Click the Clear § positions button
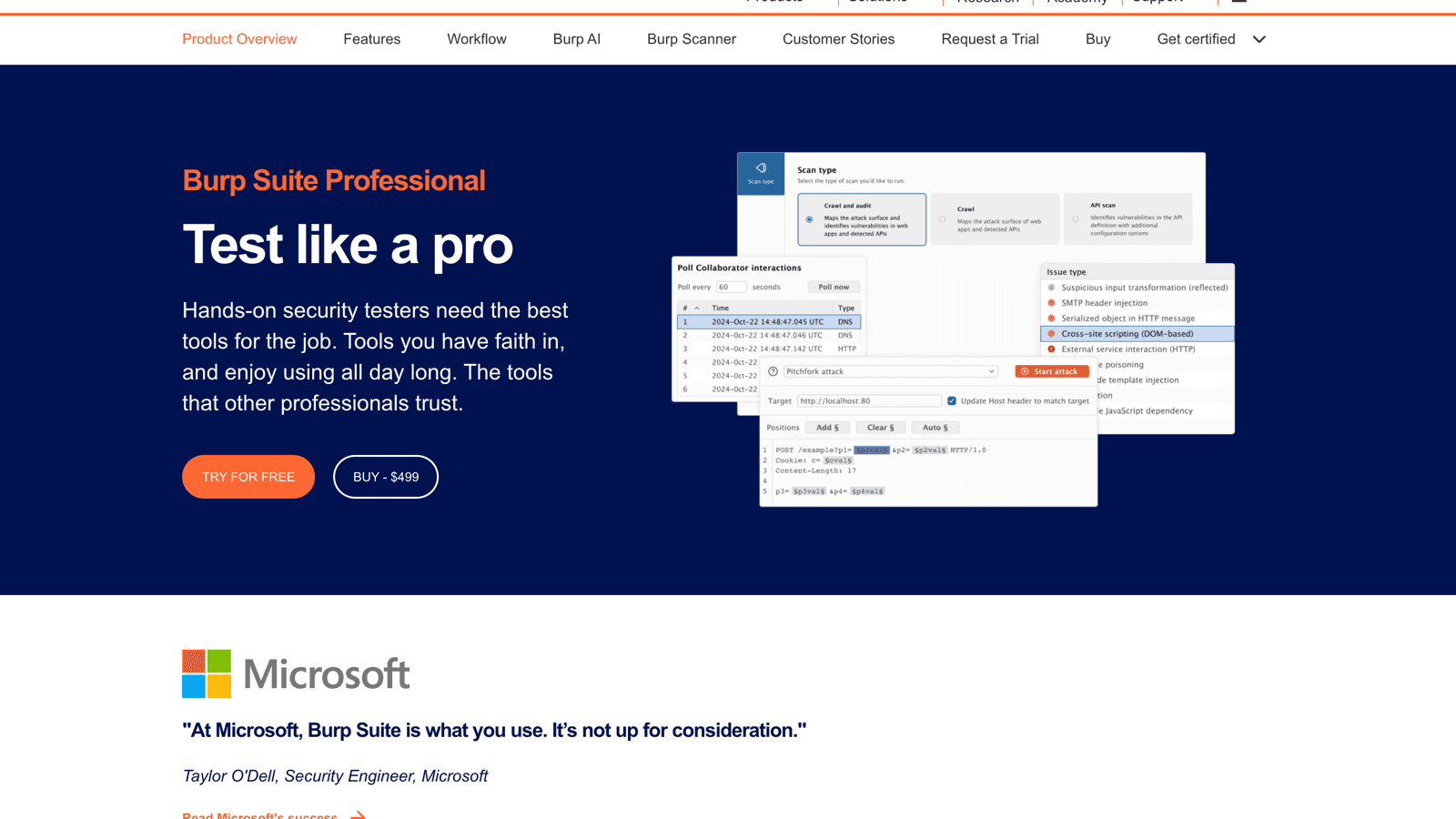This screenshot has width=1456, height=819. pos(880,428)
